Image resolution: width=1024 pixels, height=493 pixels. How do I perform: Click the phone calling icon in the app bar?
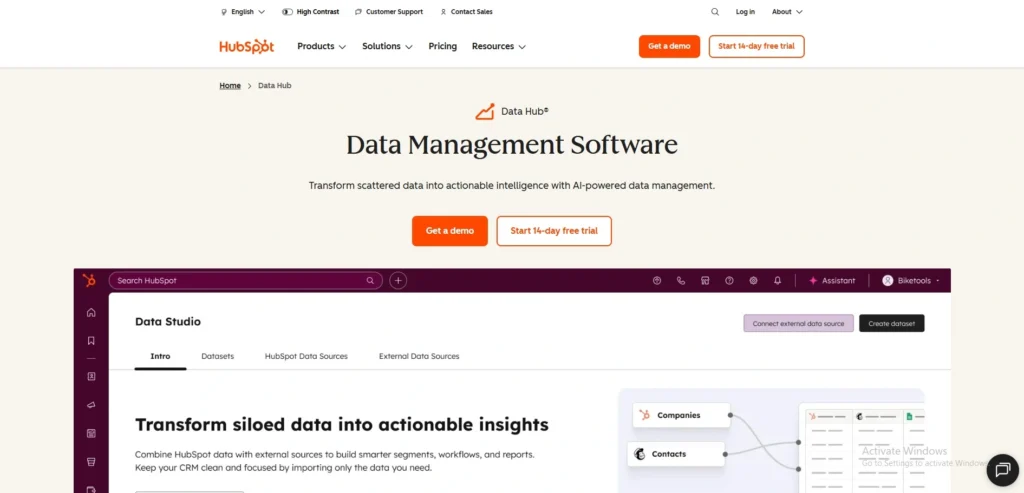coord(681,281)
